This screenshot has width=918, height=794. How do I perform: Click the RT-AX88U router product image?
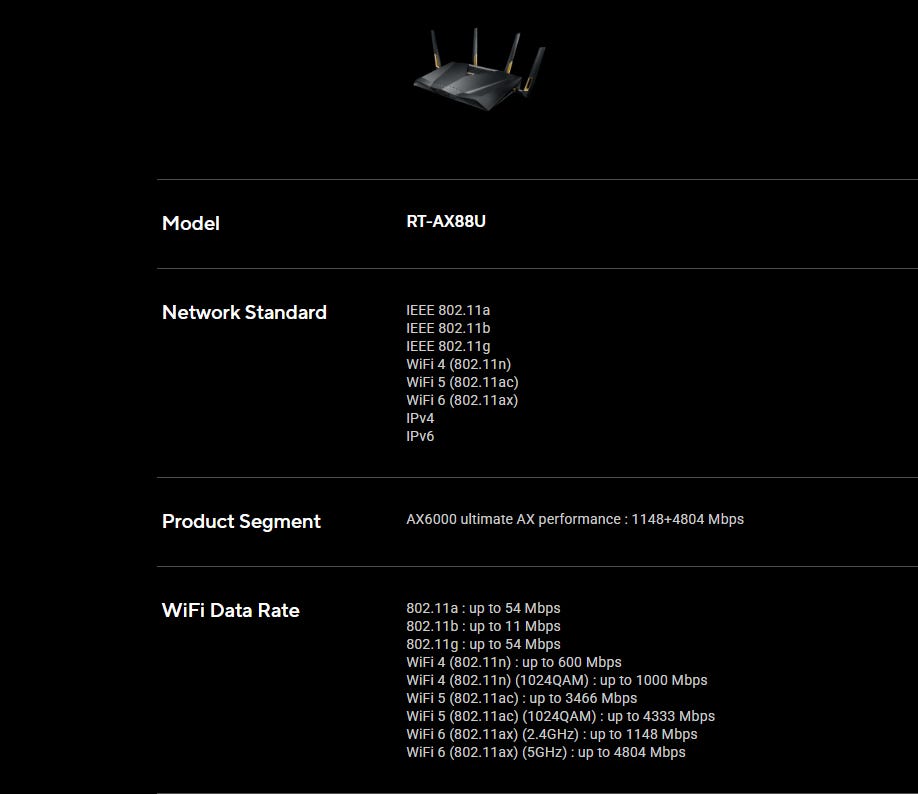[x=479, y=70]
